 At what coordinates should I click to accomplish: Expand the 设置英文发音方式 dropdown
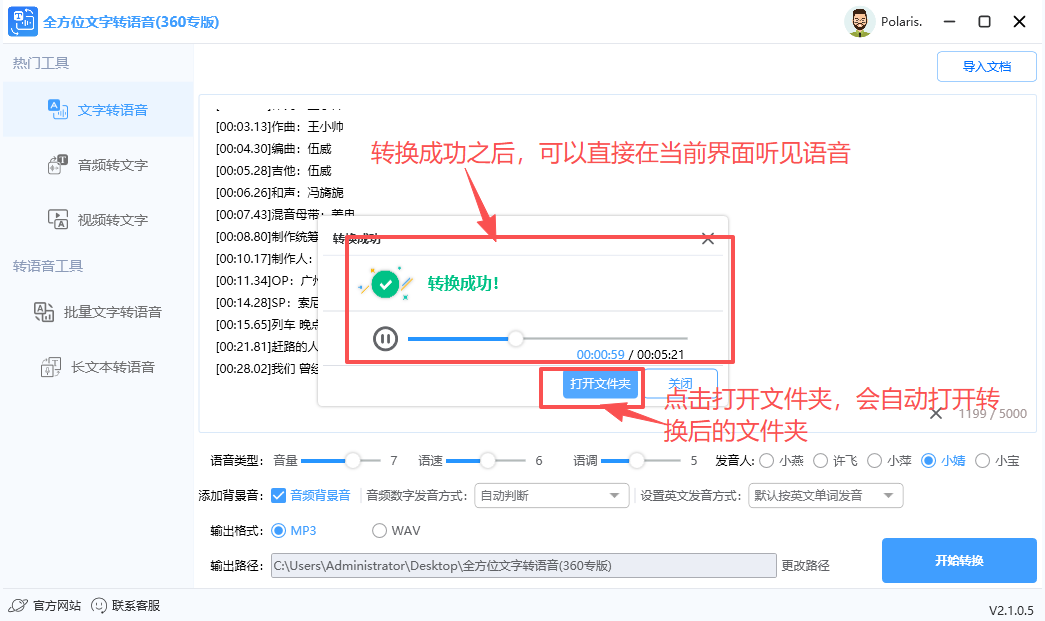point(825,495)
